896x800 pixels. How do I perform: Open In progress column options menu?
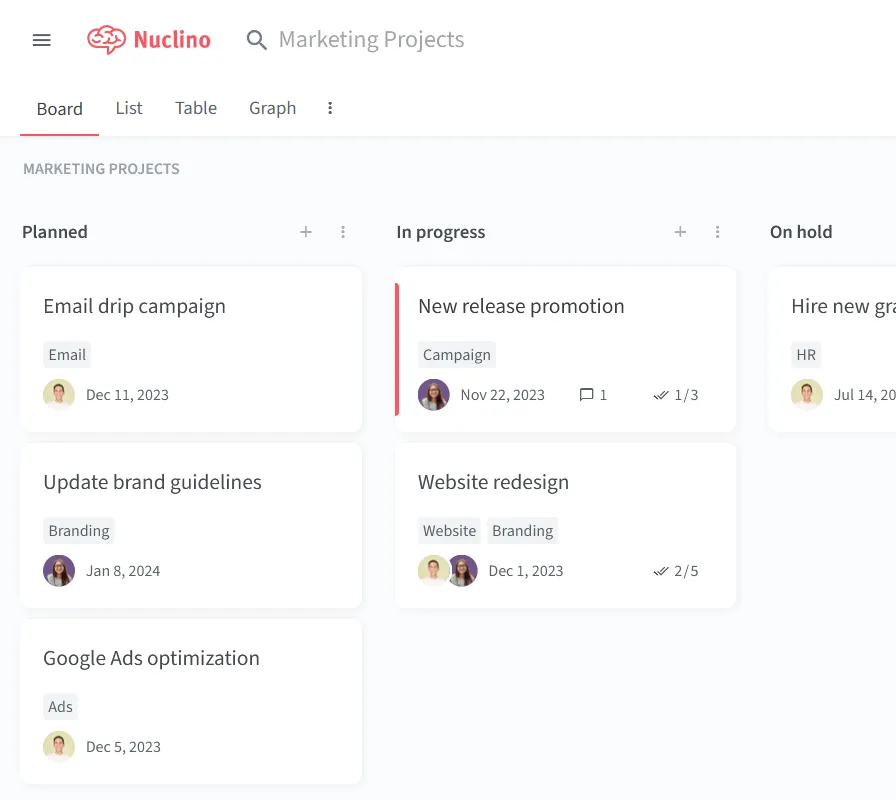pyautogui.click(x=717, y=232)
